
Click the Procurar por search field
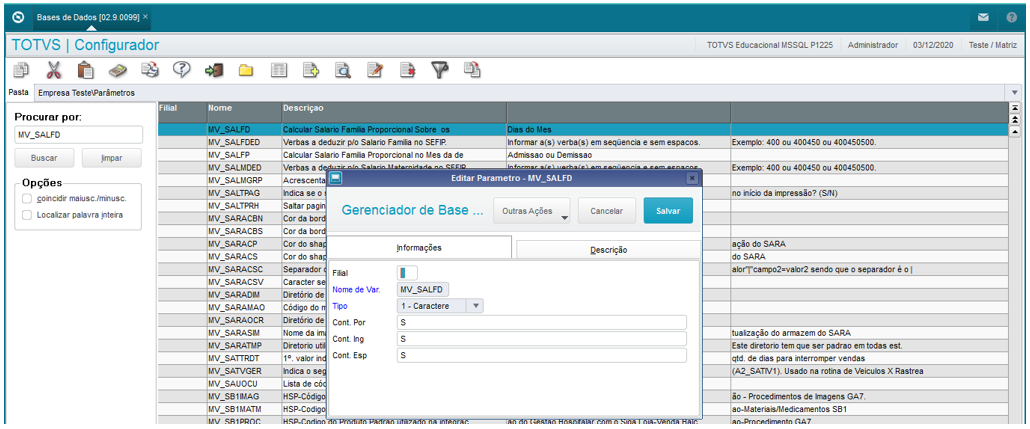coord(78,135)
